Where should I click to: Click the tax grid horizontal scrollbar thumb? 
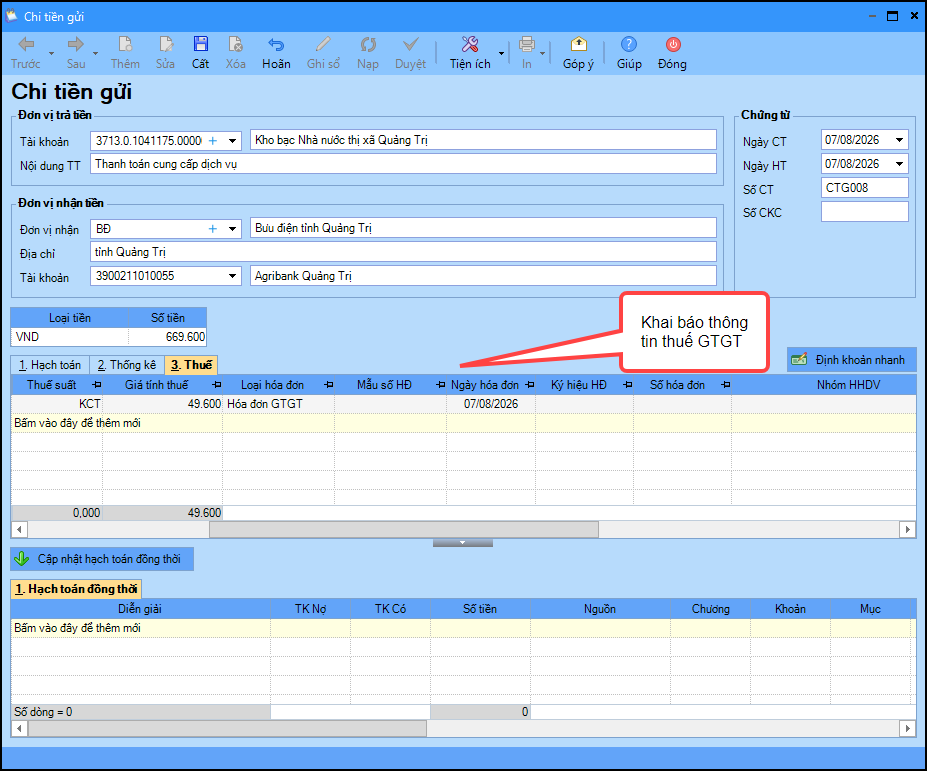coord(404,529)
